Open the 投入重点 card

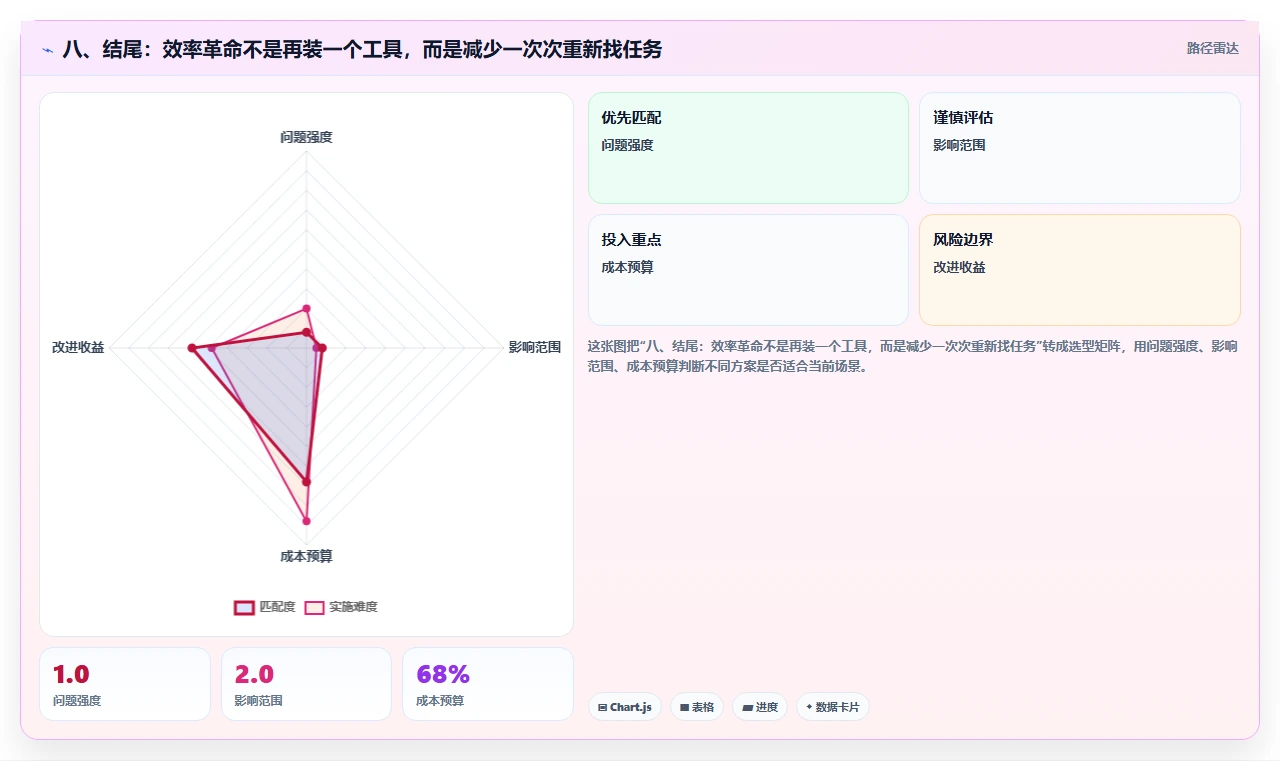point(748,270)
